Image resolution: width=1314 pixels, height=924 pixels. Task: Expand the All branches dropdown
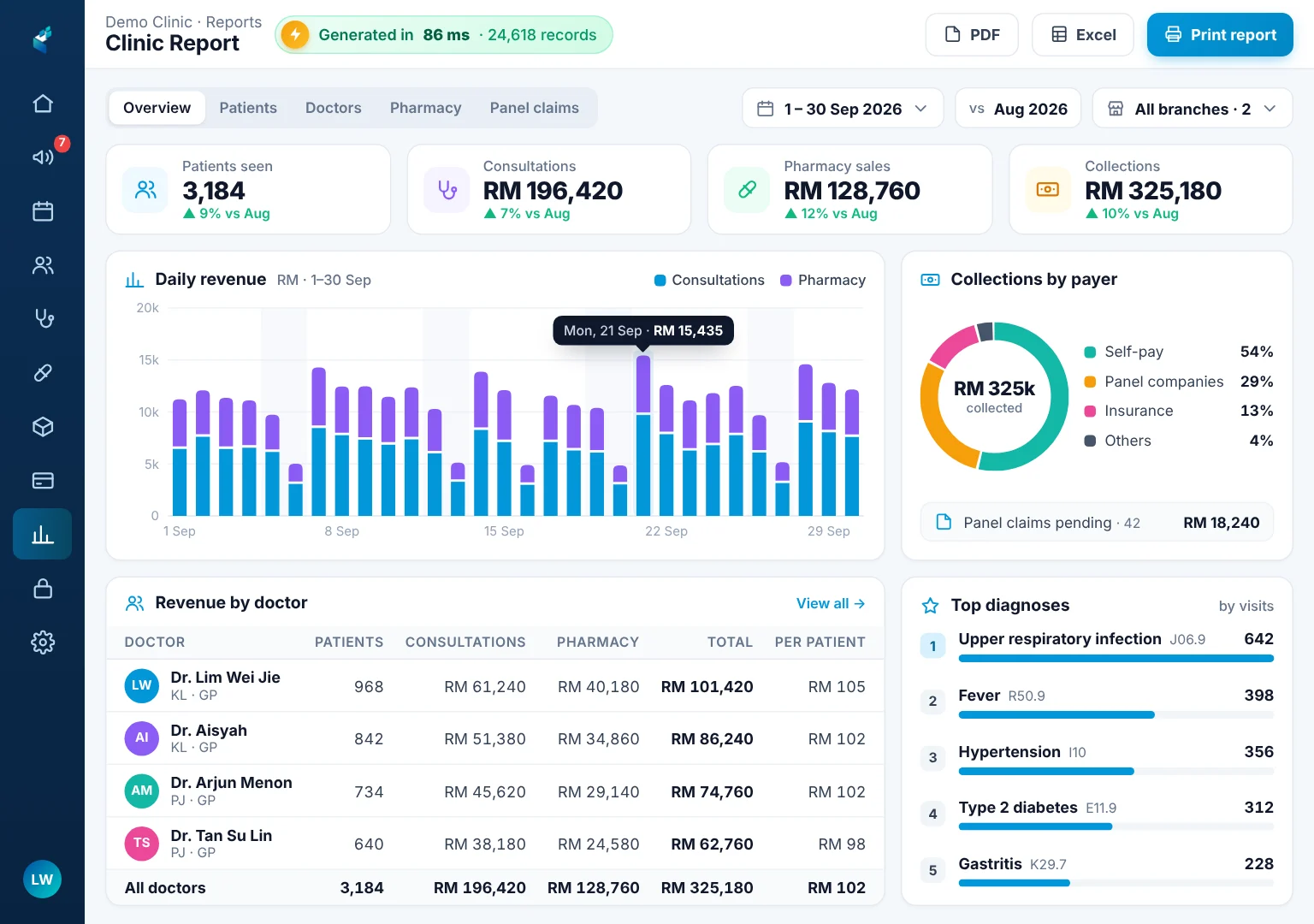[1193, 109]
